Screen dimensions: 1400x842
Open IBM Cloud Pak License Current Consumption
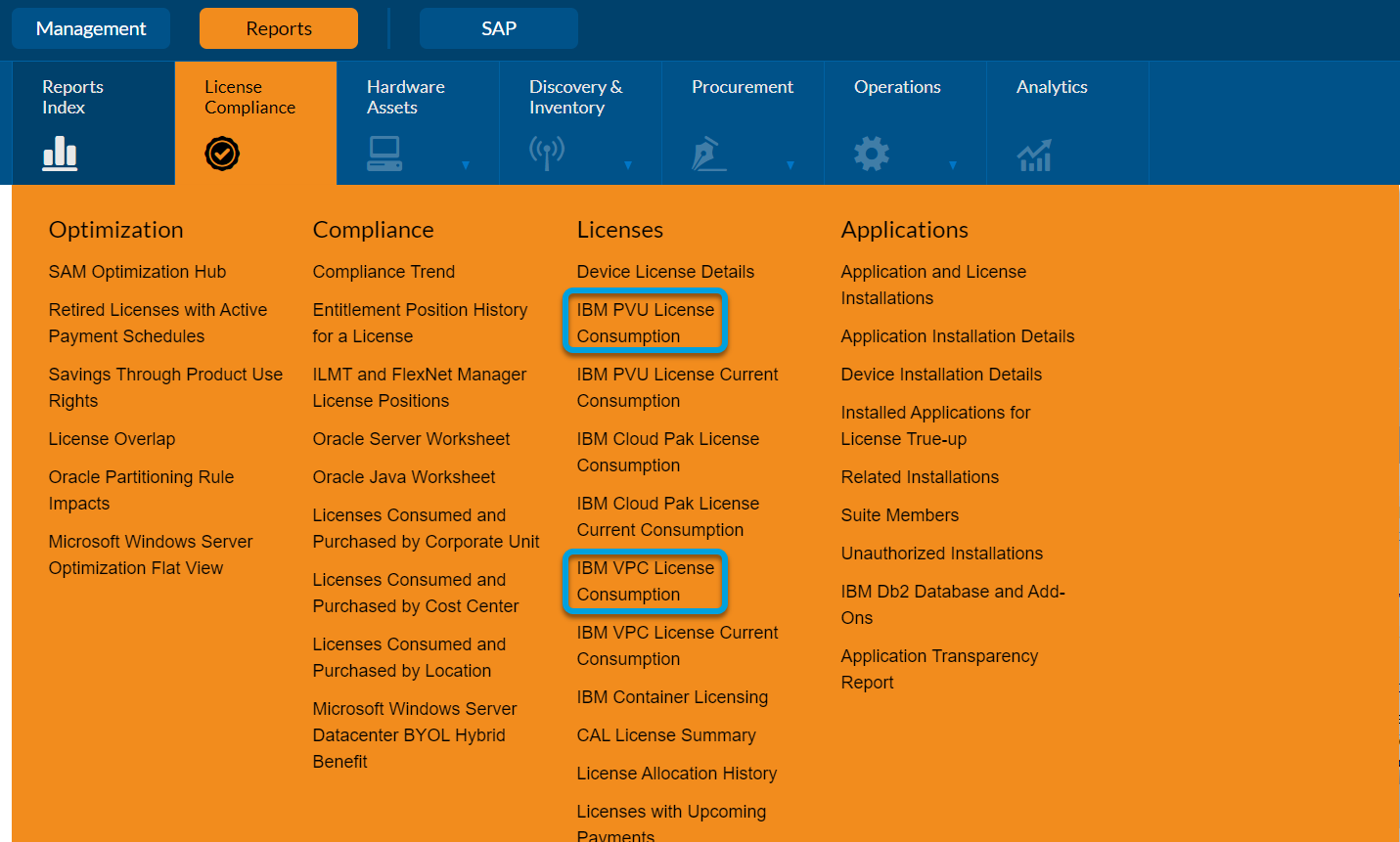(667, 516)
